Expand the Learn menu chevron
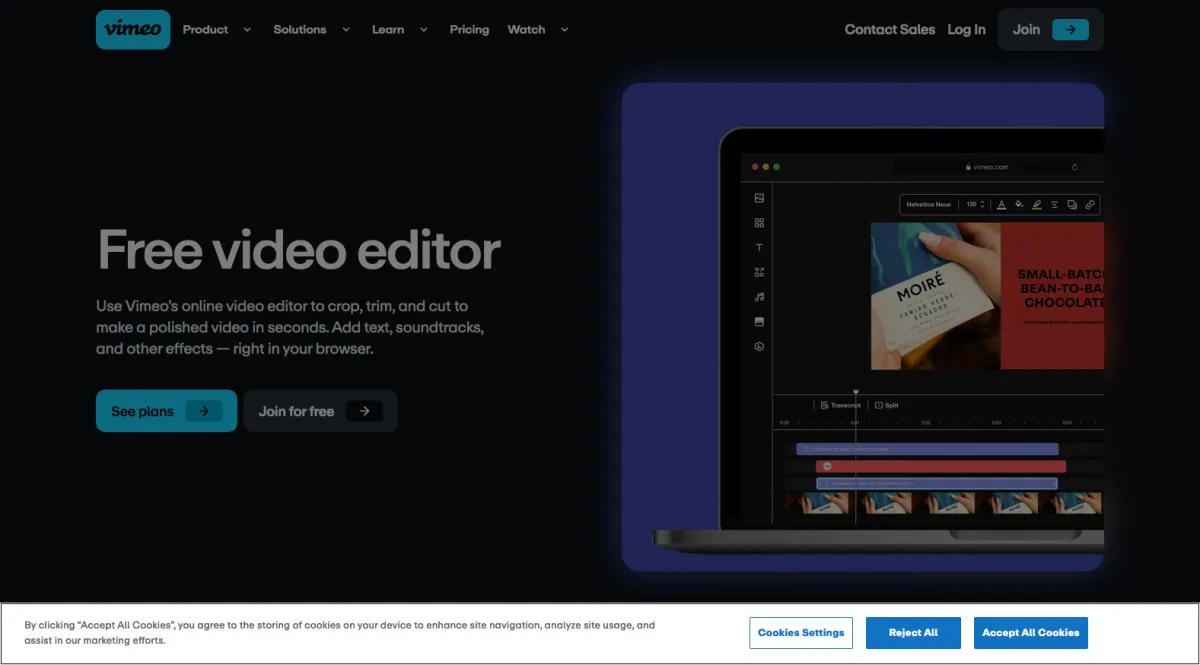The width and height of the screenshot is (1200, 665). click(x=424, y=30)
